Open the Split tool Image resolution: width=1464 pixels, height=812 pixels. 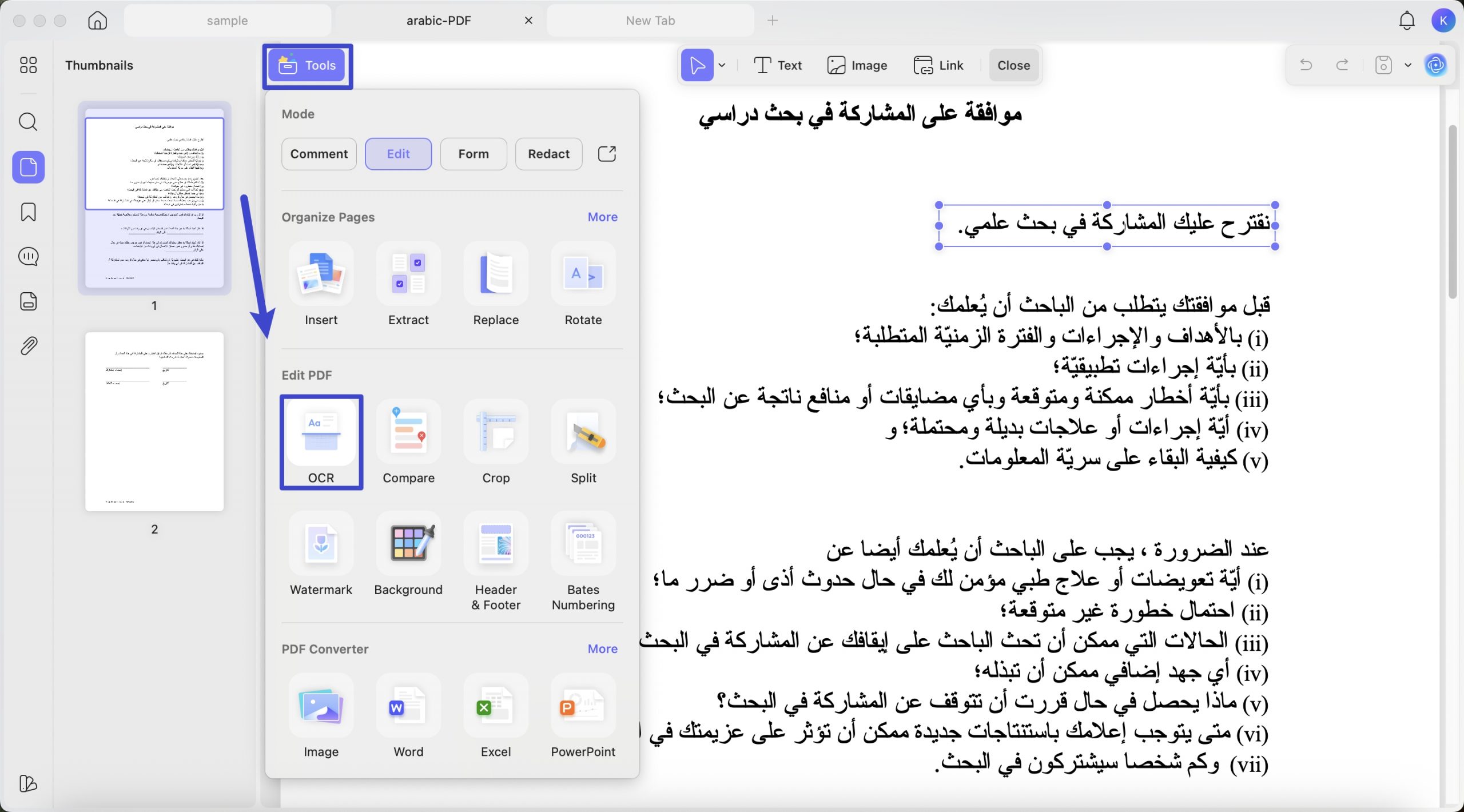click(583, 442)
